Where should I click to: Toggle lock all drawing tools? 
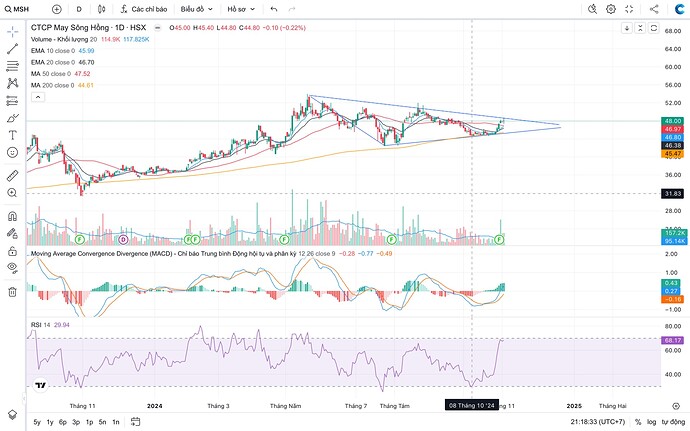12,251
